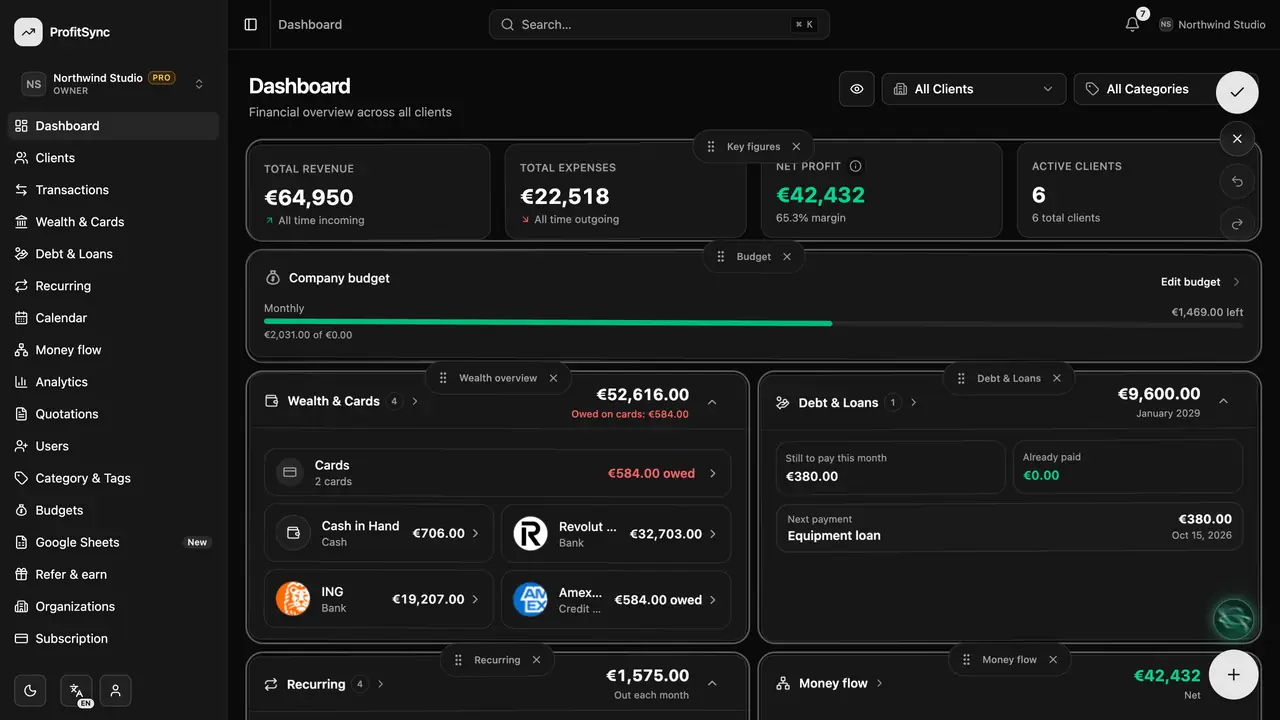Image resolution: width=1280 pixels, height=720 pixels.
Task: Click the dark mode moon icon
Action: click(x=30, y=690)
